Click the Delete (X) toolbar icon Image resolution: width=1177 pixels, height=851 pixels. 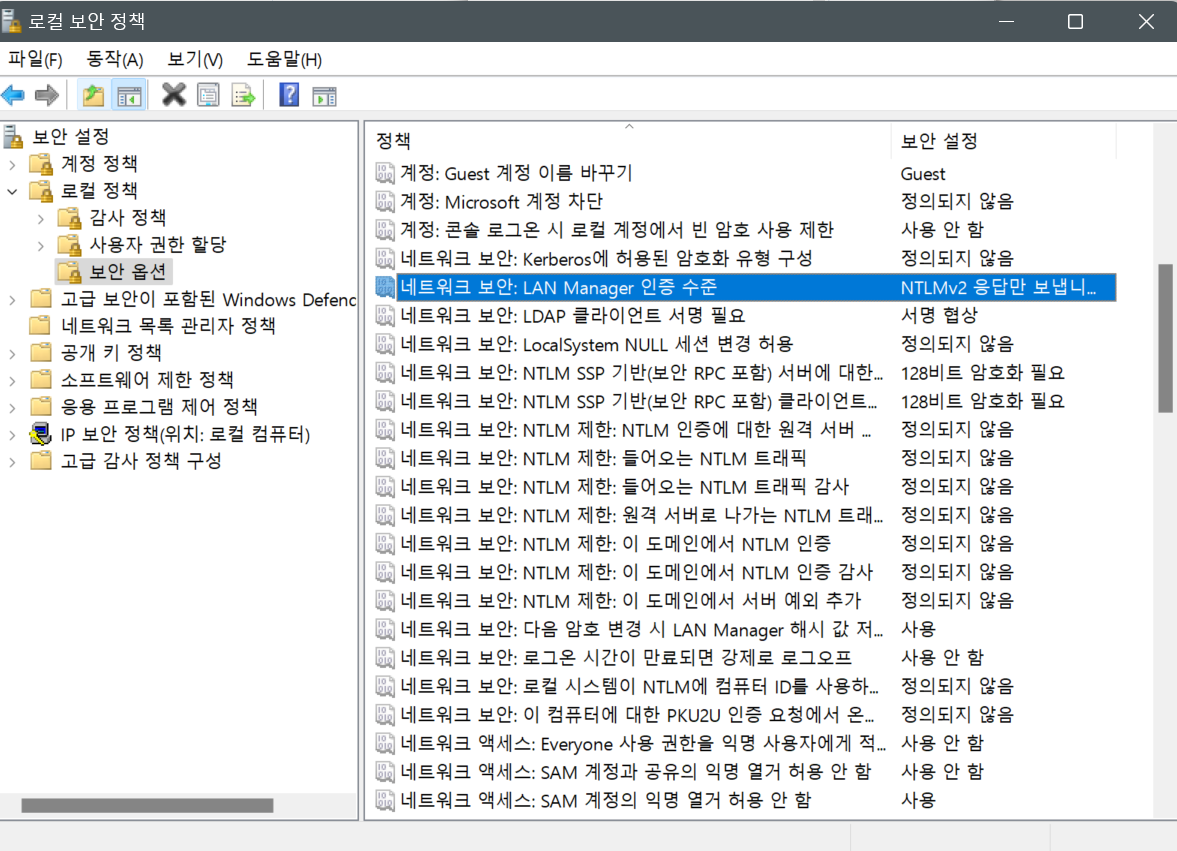tap(174, 95)
